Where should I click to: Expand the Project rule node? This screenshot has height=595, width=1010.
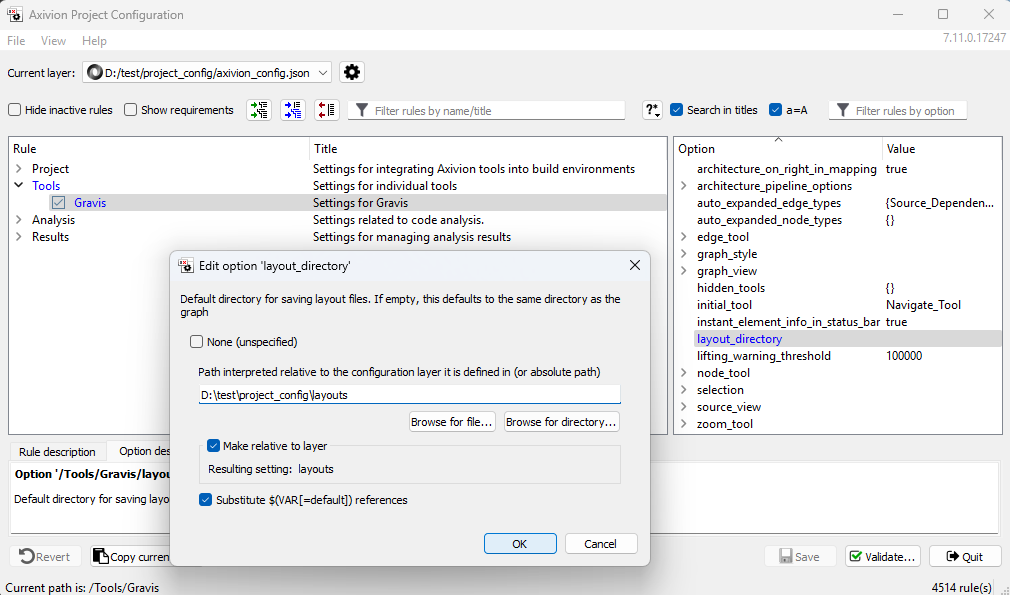click(19, 169)
